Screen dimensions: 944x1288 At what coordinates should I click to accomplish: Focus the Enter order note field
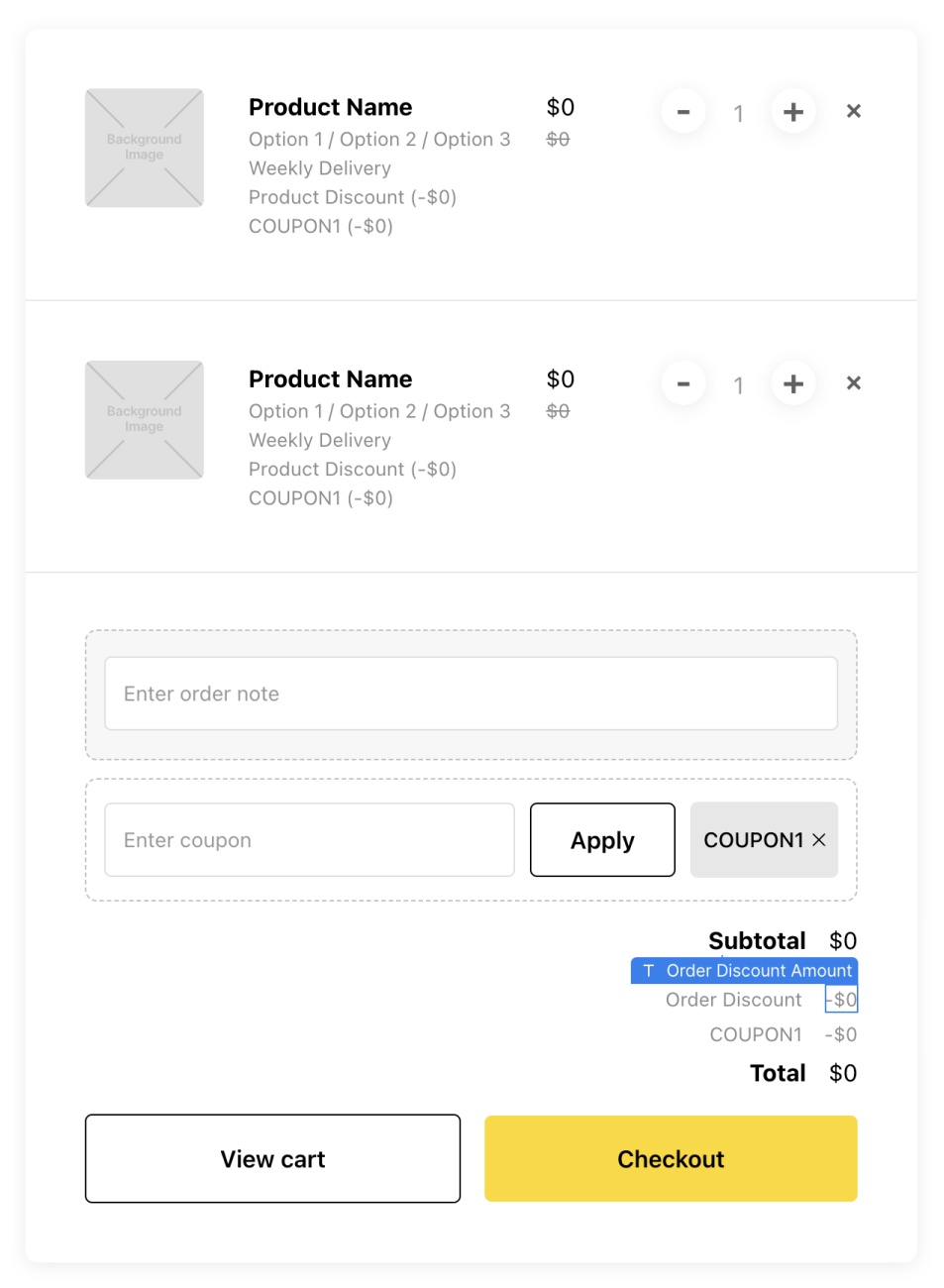pyautogui.click(x=472, y=694)
